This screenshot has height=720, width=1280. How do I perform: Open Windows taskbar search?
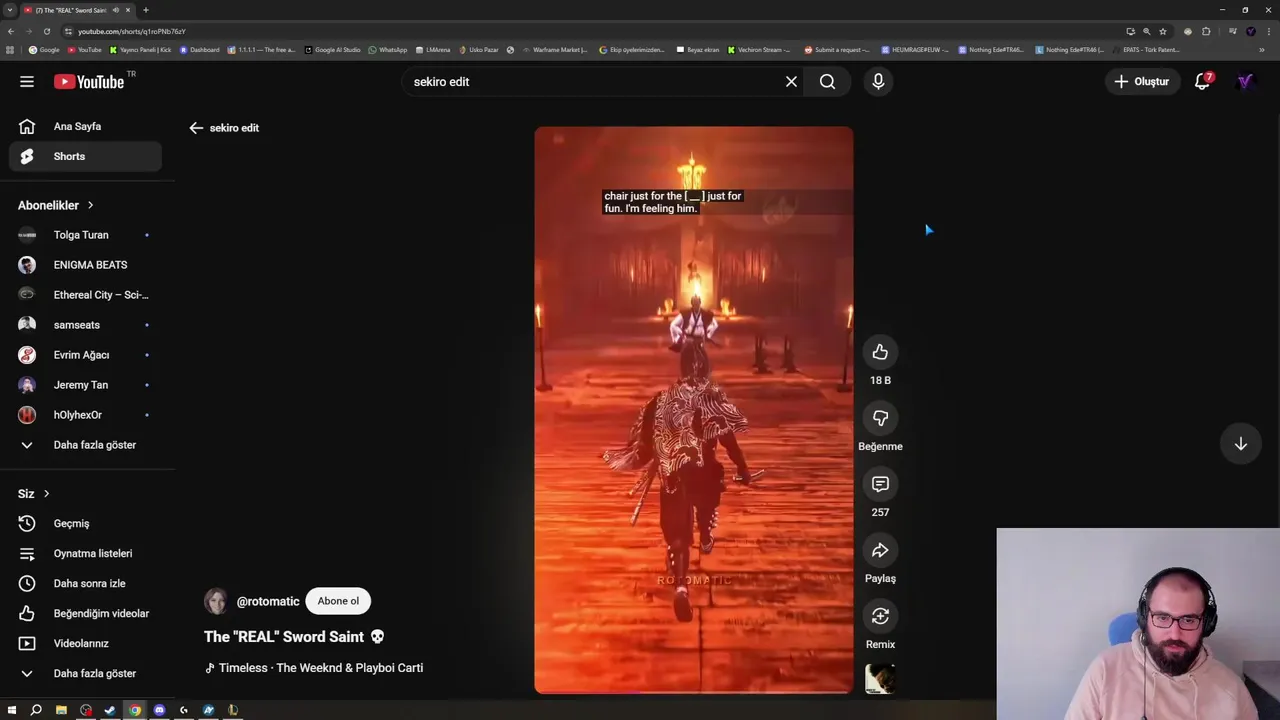(36, 710)
